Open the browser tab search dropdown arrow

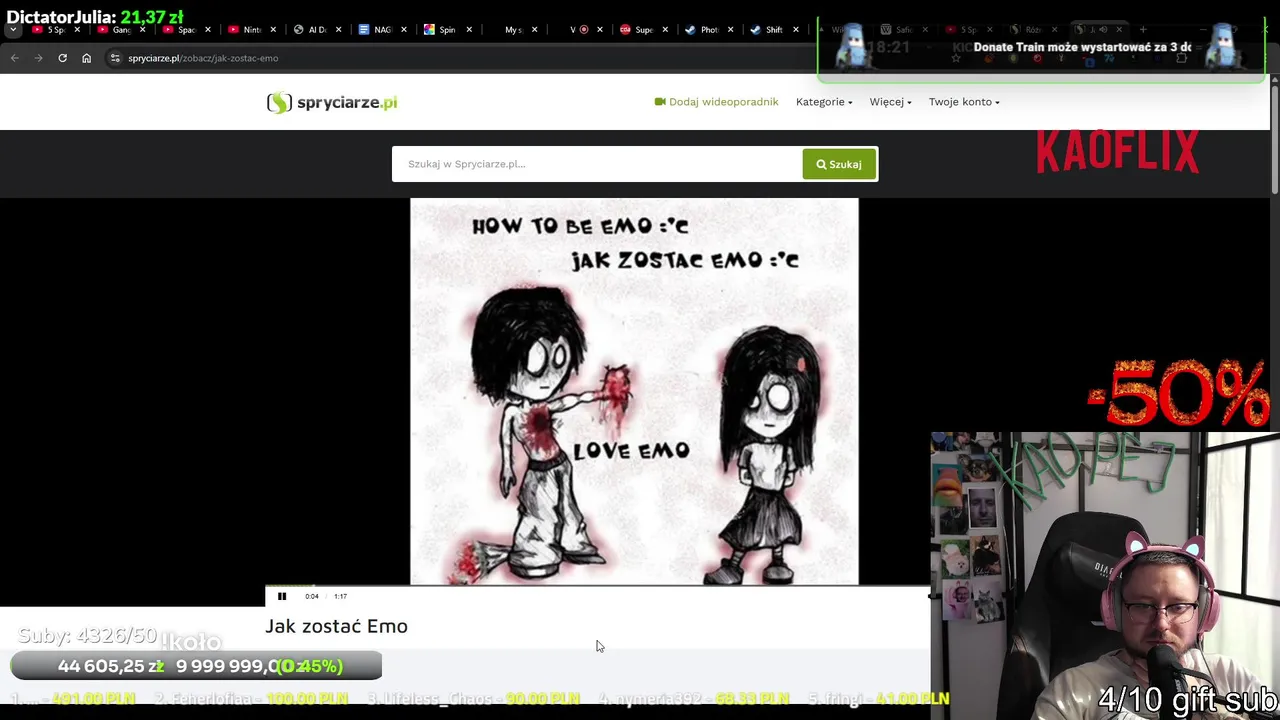[13, 30]
